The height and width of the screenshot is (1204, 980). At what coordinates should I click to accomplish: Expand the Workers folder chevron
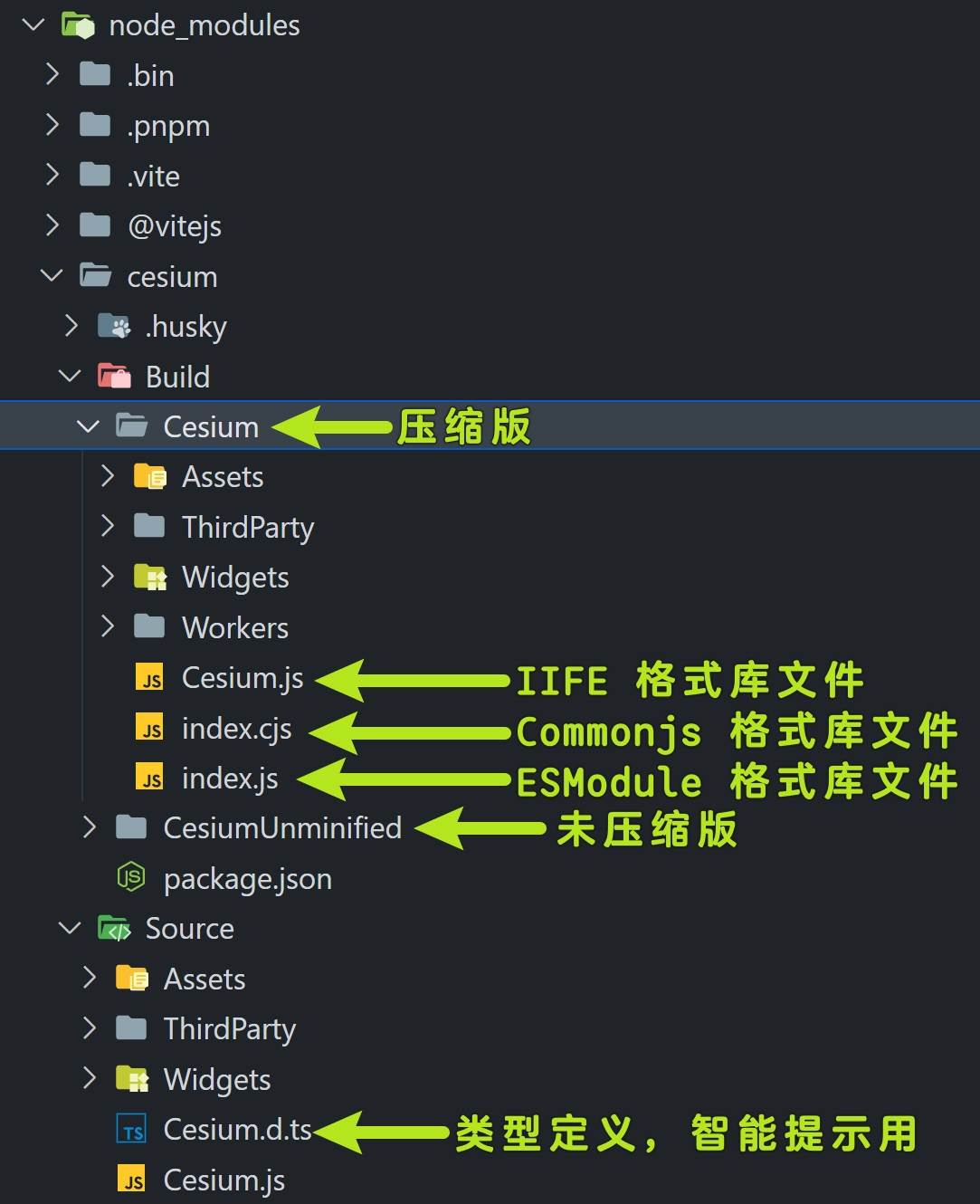point(107,626)
